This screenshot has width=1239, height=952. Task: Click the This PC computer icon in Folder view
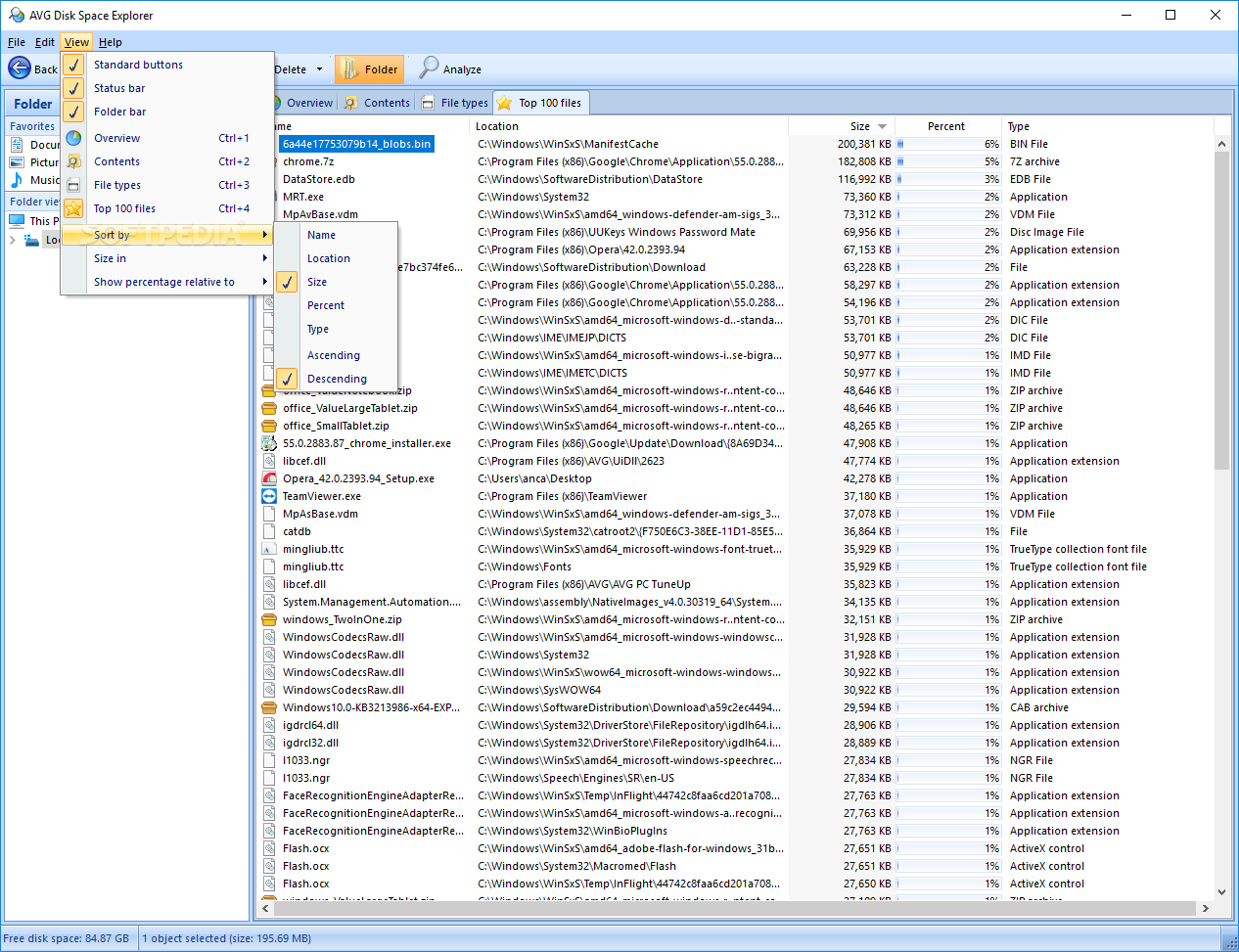click(17, 220)
